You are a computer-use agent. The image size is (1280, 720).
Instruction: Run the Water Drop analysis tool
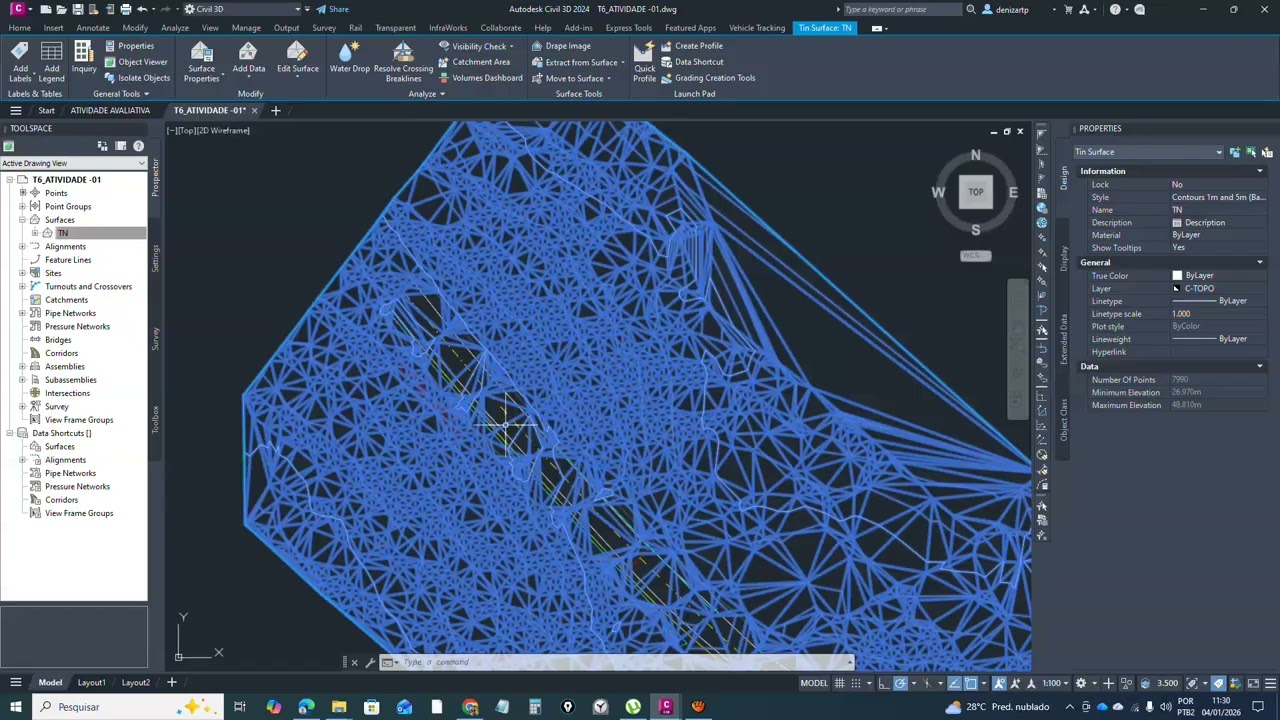tap(349, 58)
